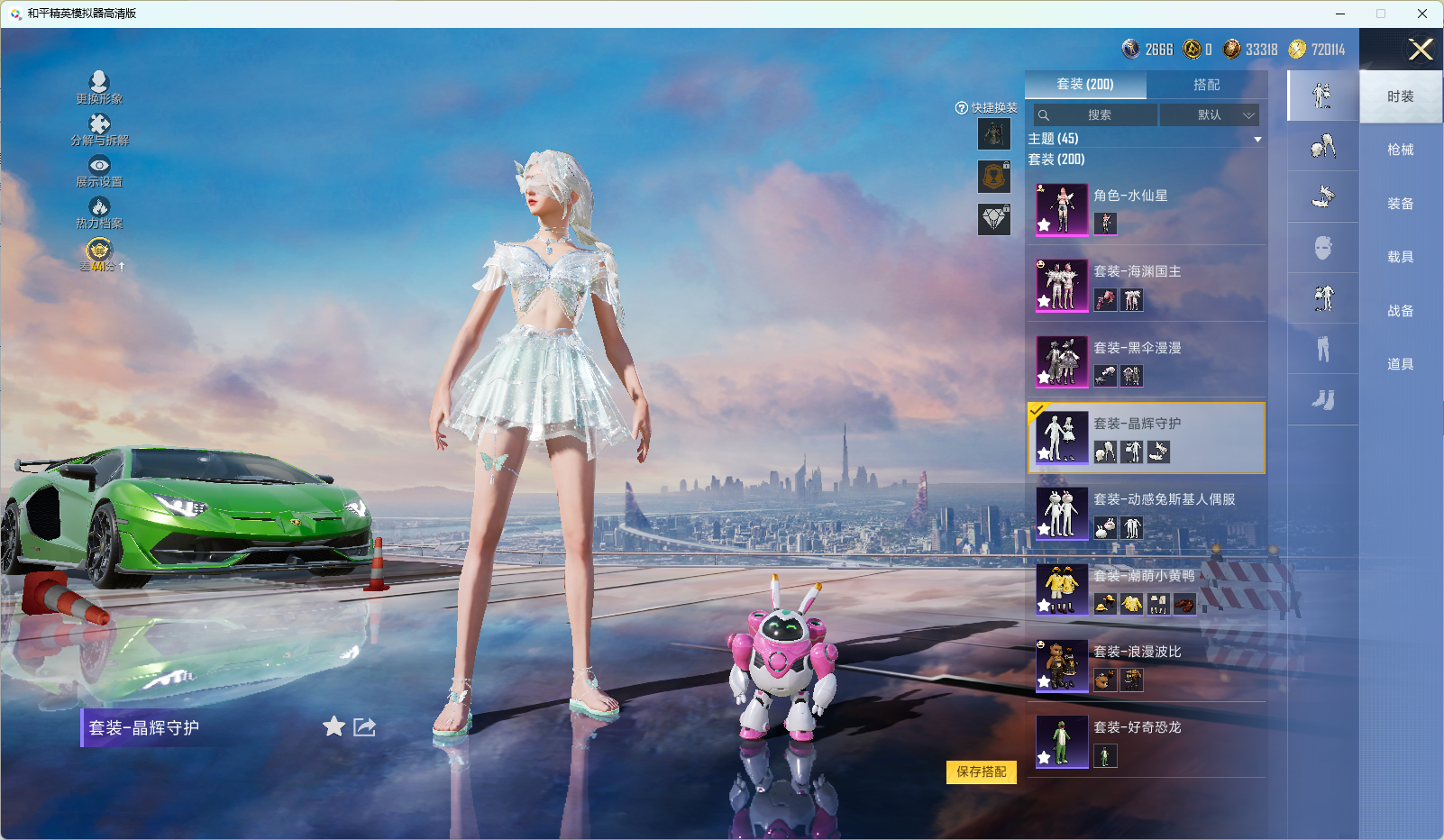Open 分解与拆解 puzzle-piece icon
Viewport: 1444px width, 840px height.
(x=99, y=123)
